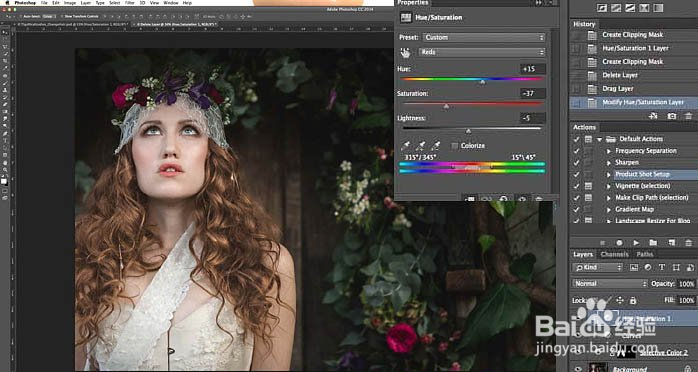
Task: Click the Actions stop button
Action: 602,243
